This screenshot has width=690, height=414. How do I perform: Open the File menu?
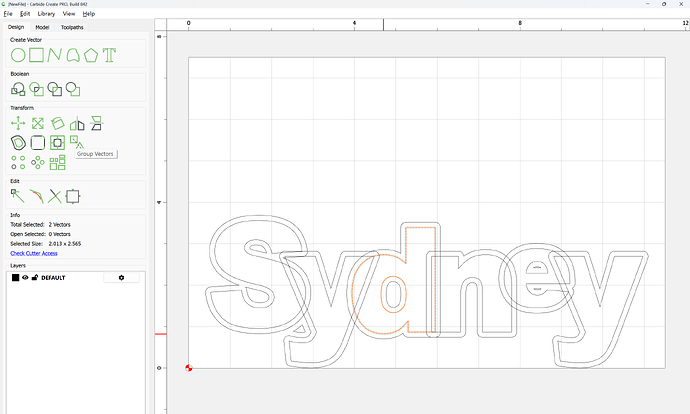click(x=9, y=14)
